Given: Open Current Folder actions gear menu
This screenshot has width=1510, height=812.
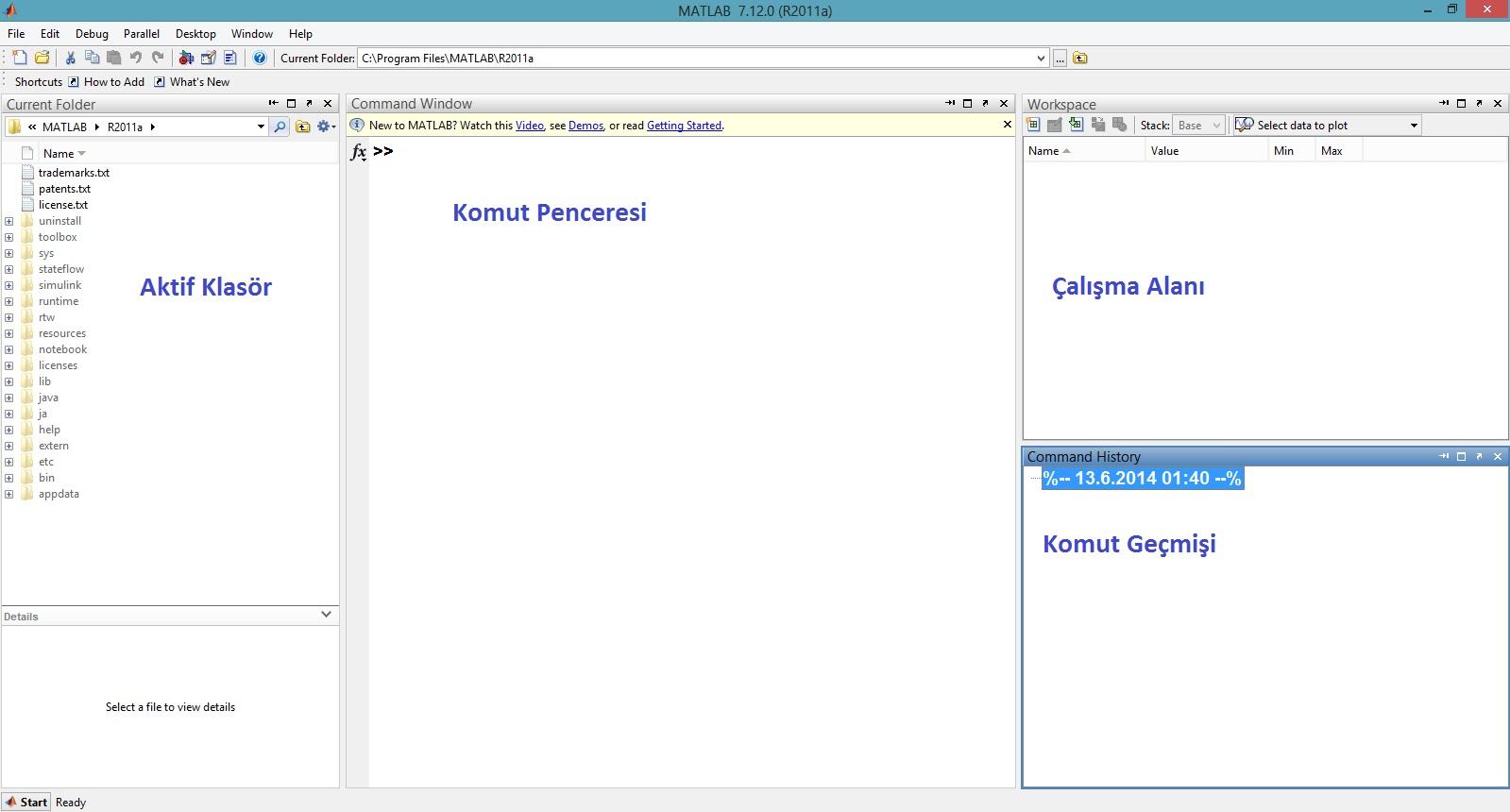Looking at the screenshot, I should point(326,127).
